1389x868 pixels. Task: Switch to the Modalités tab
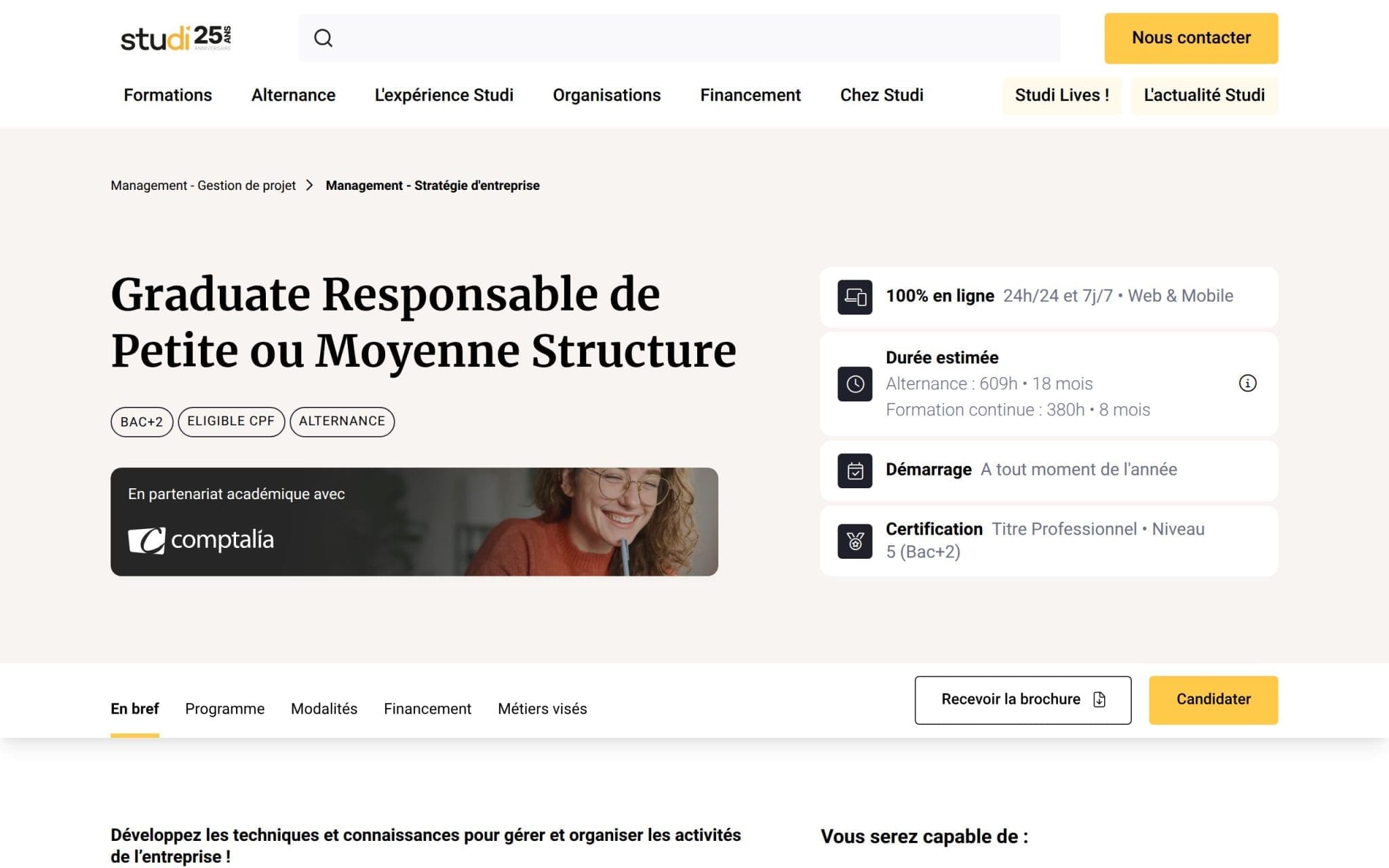coord(324,709)
